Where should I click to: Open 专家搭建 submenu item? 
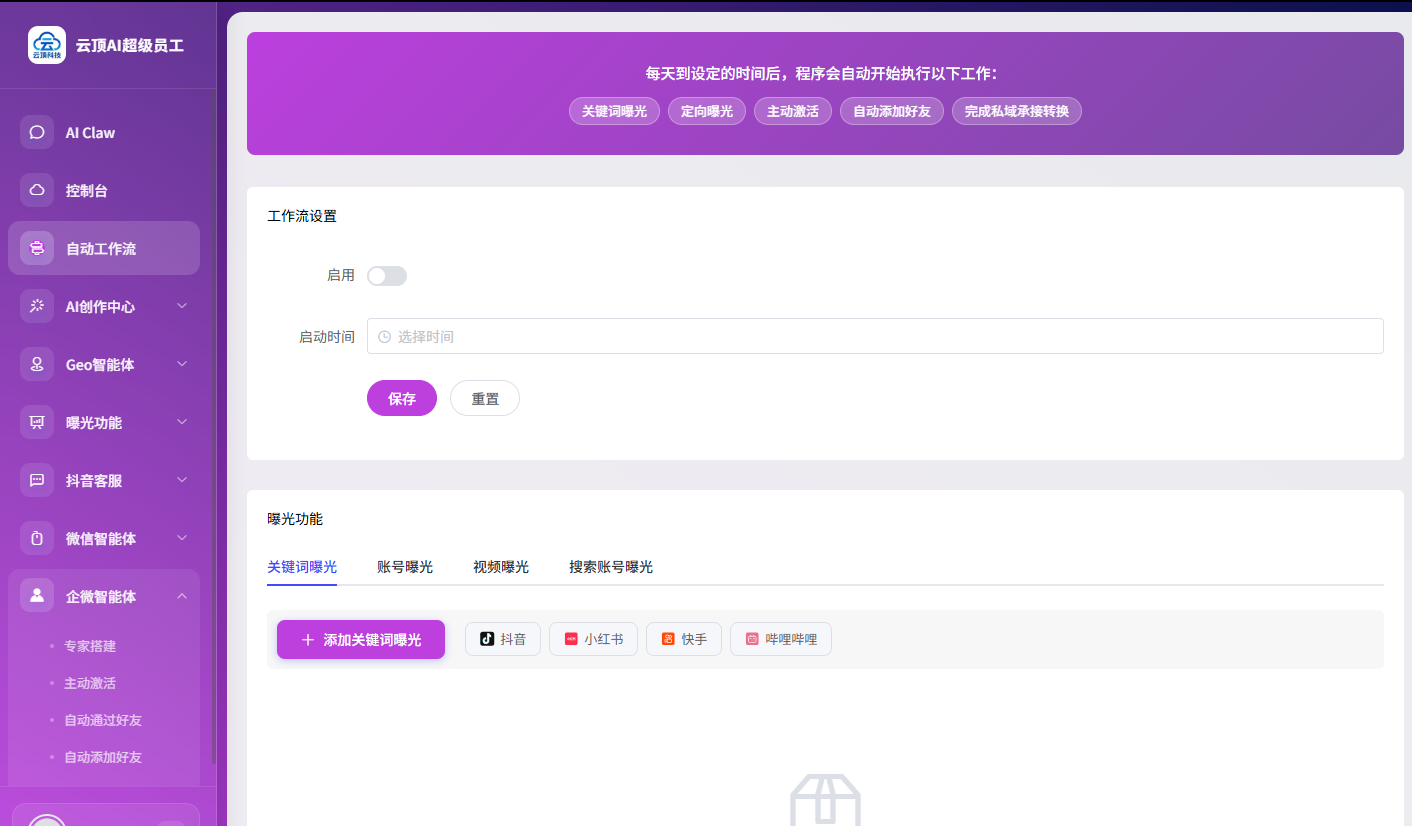coord(90,646)
